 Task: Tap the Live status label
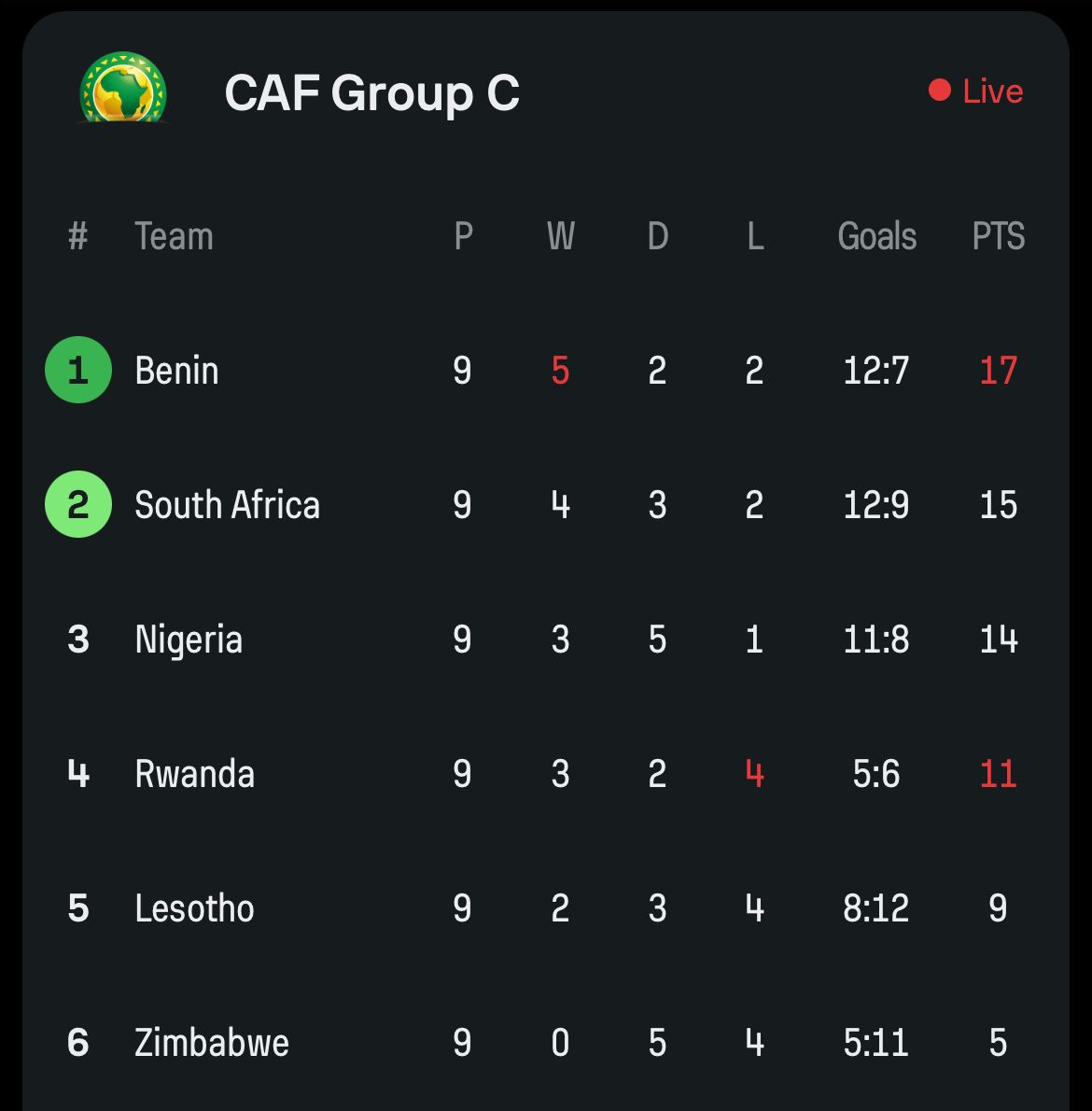(992, 91)
